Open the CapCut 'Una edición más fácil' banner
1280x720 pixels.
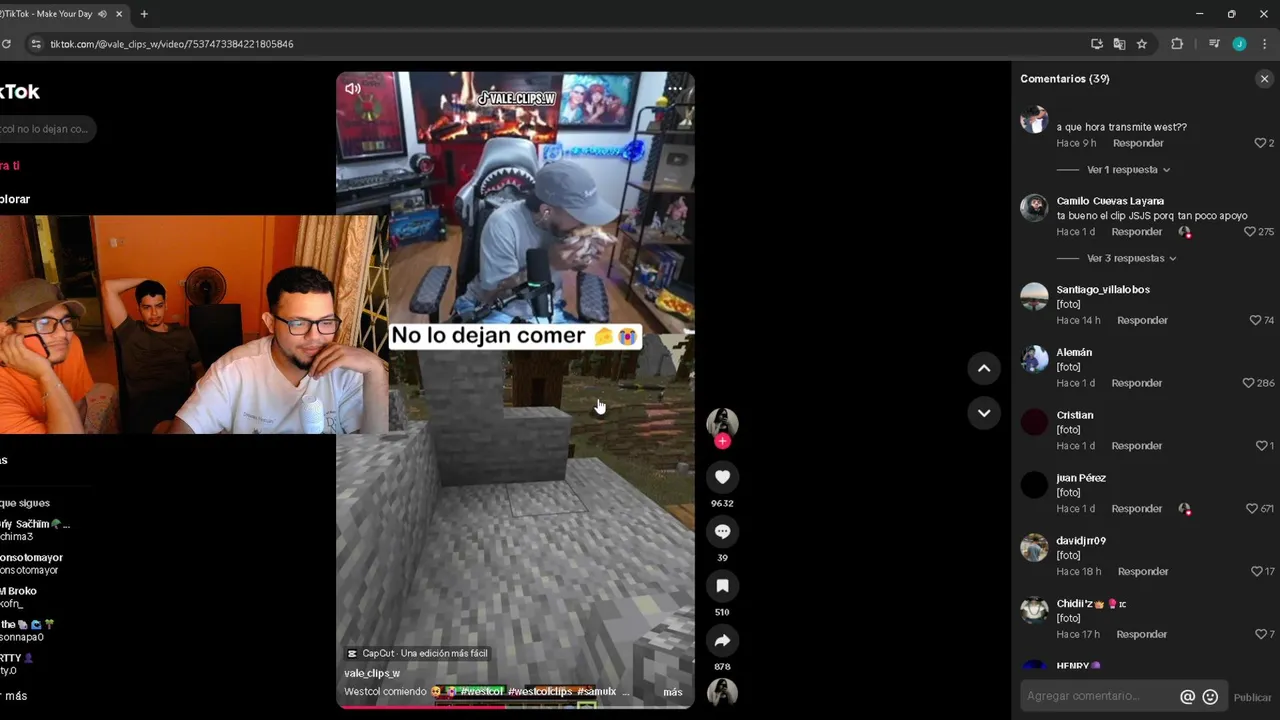(417, 653)
